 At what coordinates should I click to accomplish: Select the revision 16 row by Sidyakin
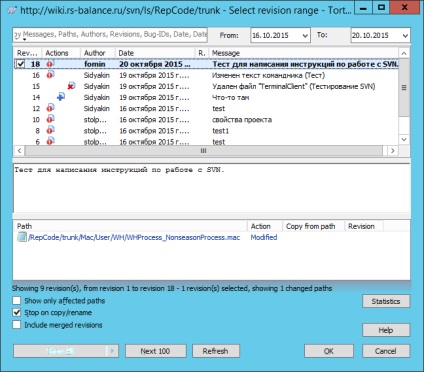point(206,75)
